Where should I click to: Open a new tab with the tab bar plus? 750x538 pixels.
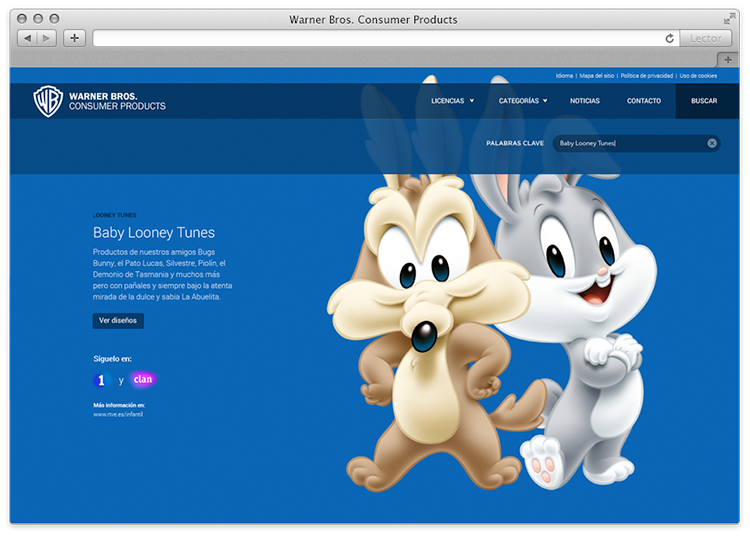tap(728, 60)
